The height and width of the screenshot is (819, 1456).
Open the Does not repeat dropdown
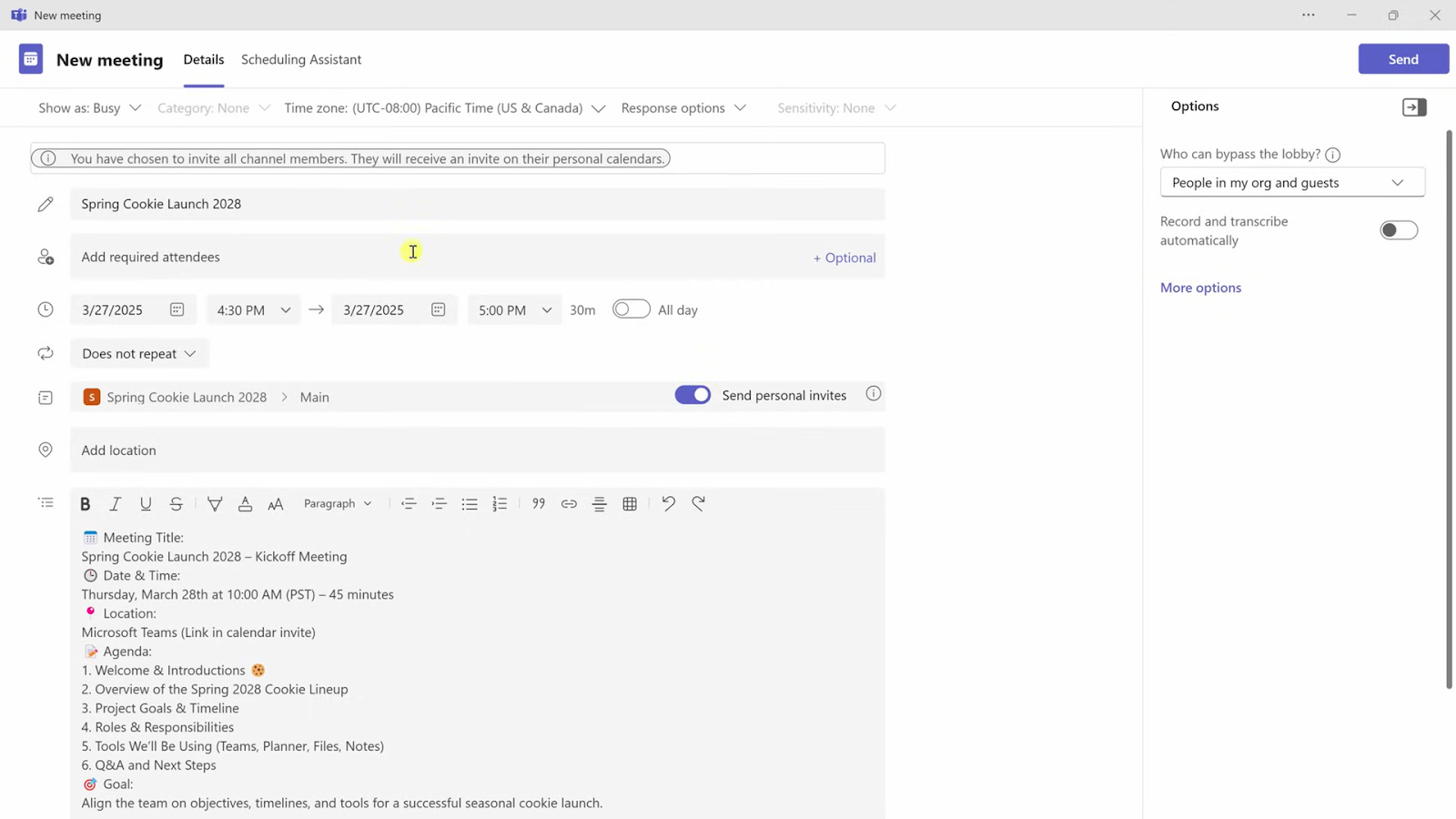[139, 353]
